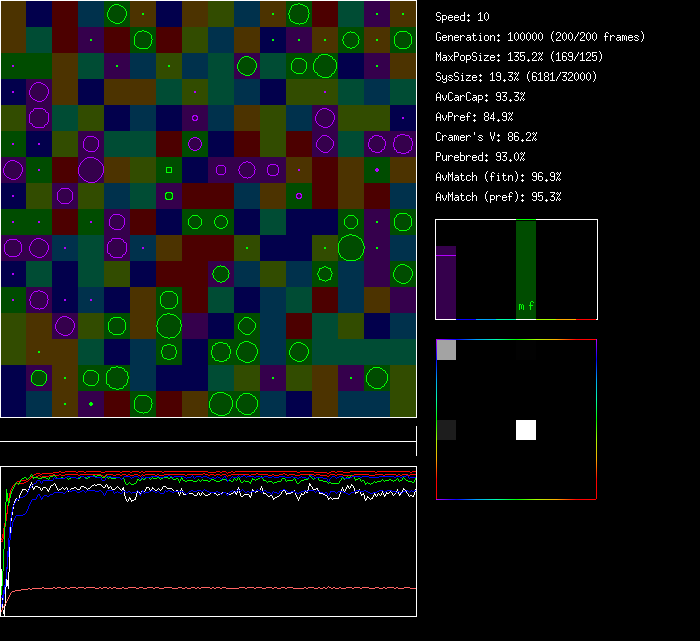This screenshot has width=700, height=641.
Task: Select the Purebred: 93.0% line
Action: tap(480, 157)
